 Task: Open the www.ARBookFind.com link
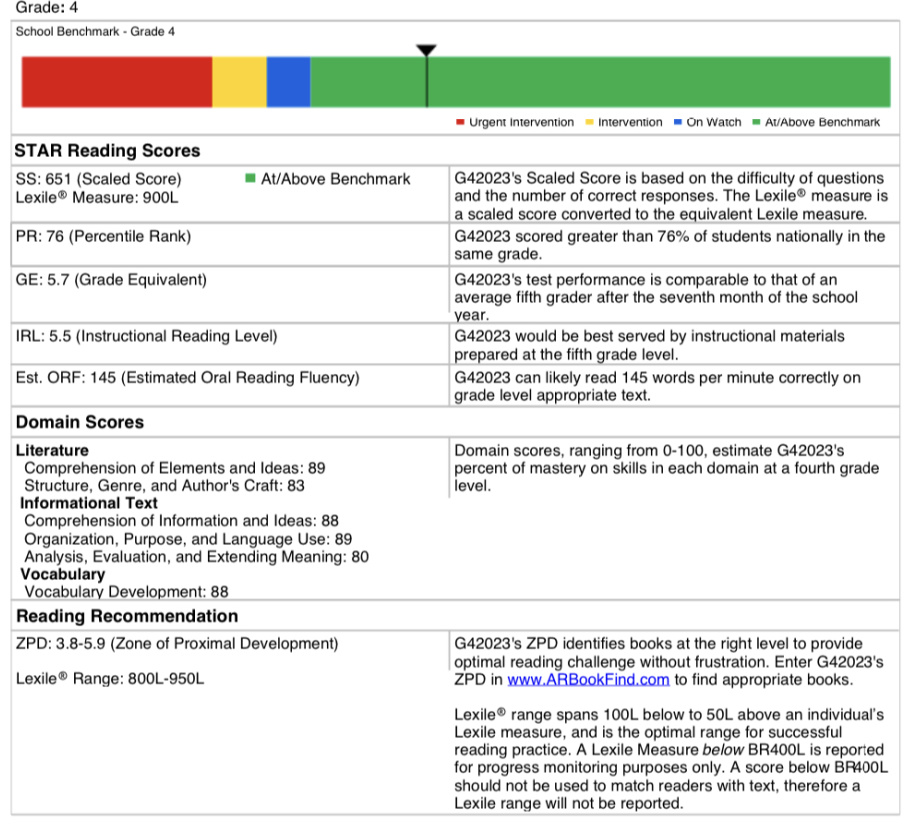coord(588,680)
